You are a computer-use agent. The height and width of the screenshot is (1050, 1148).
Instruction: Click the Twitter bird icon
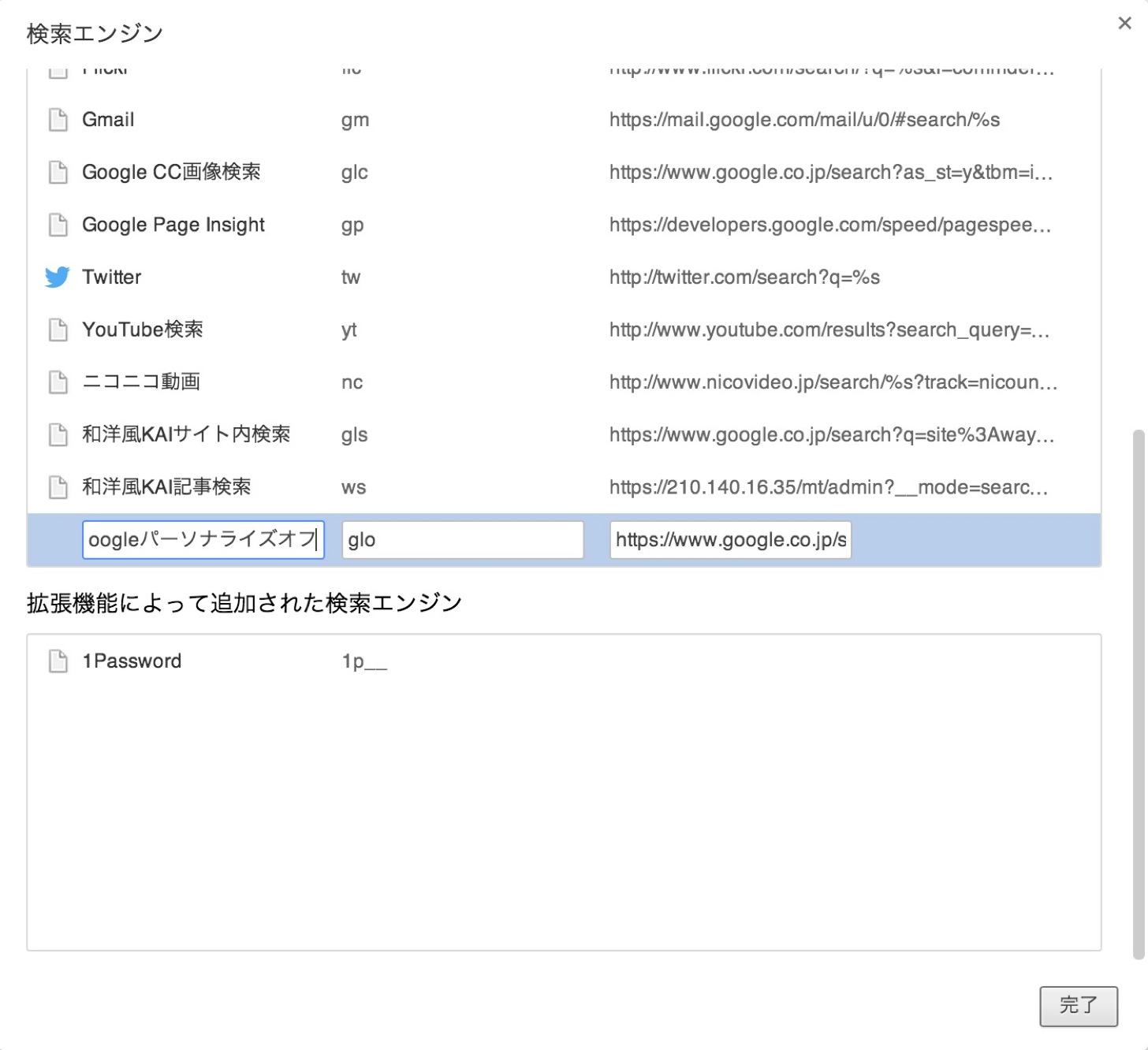tap(57, 277)
